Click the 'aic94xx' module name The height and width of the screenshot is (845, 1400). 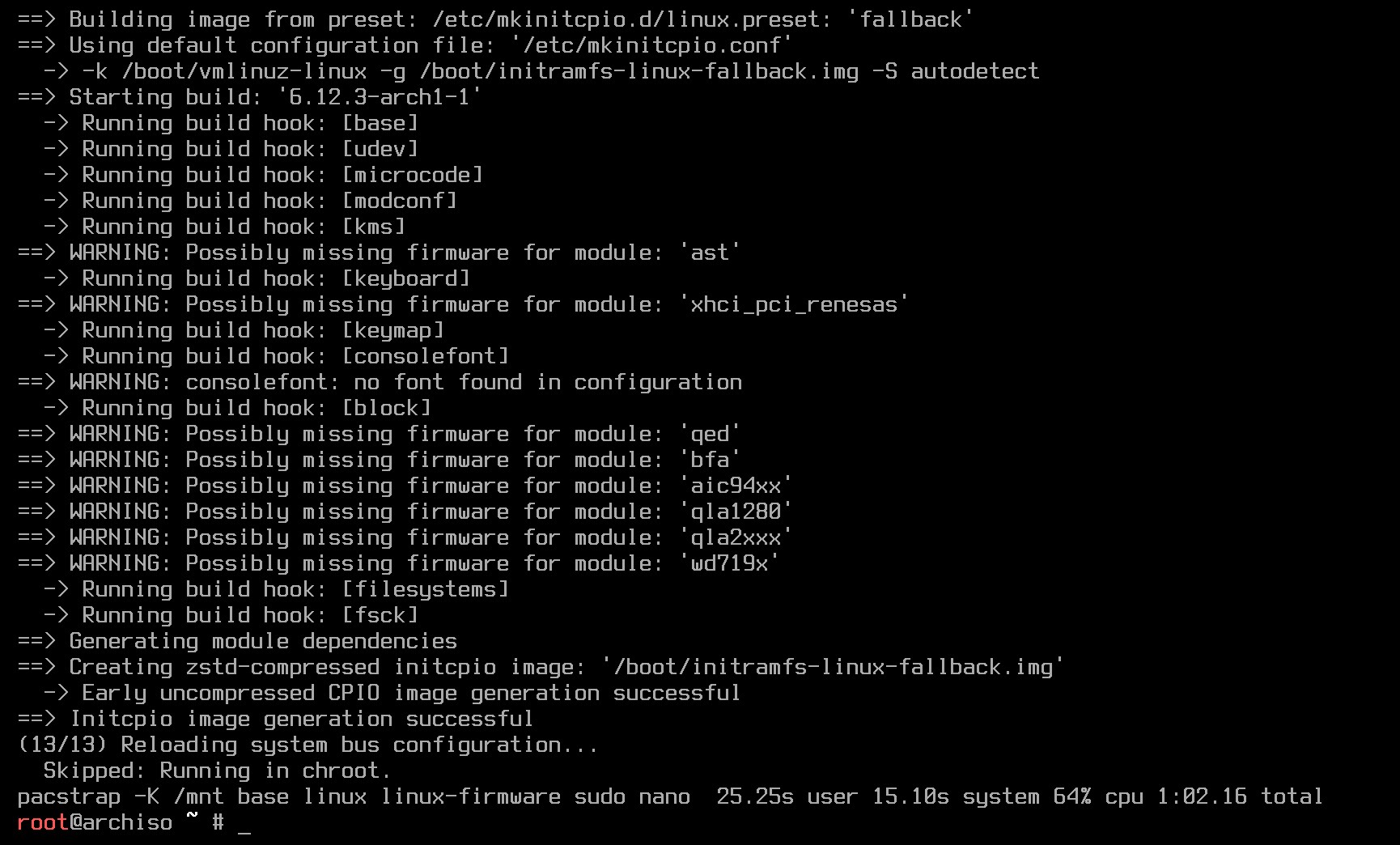pos(736,486)
